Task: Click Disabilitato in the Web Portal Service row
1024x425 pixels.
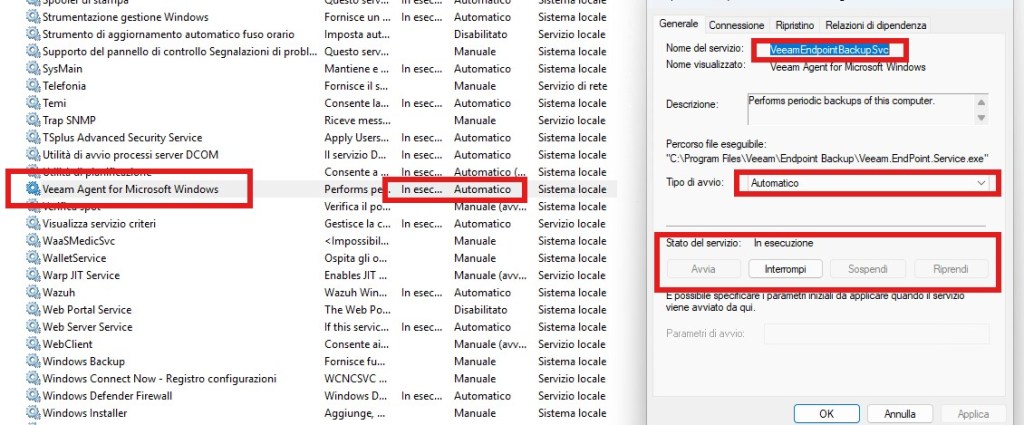Action: coord(481,309)
